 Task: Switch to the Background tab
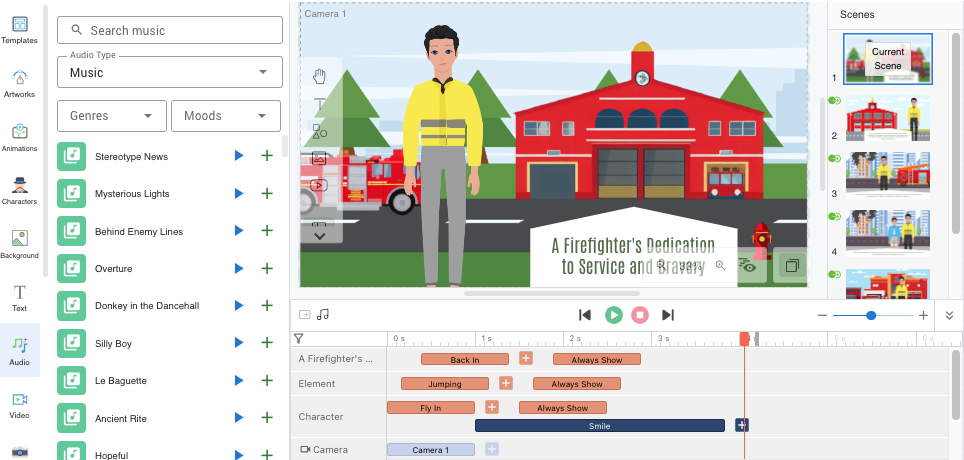click(x=19, y=242)
